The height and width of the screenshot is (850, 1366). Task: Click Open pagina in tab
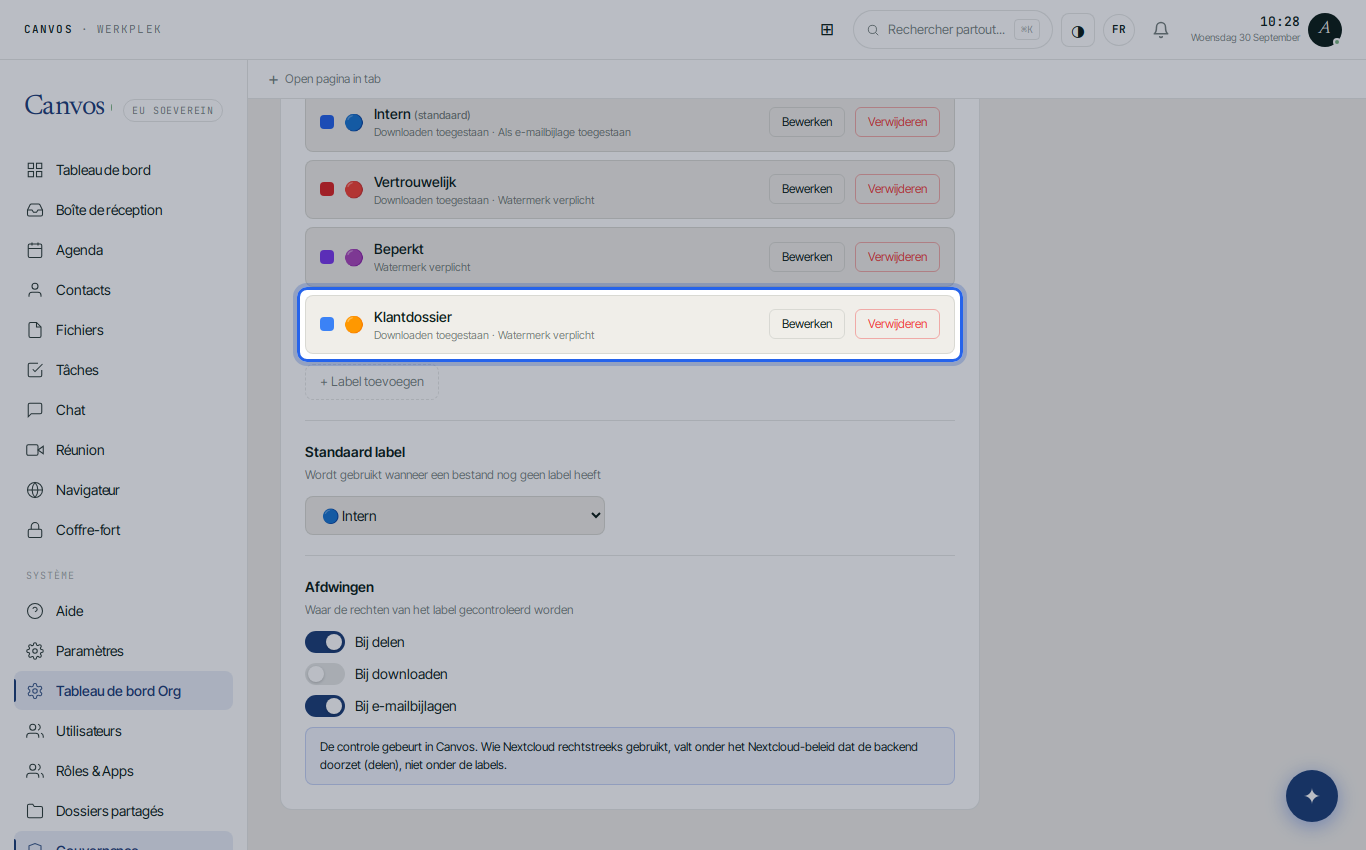pos(324,79)
